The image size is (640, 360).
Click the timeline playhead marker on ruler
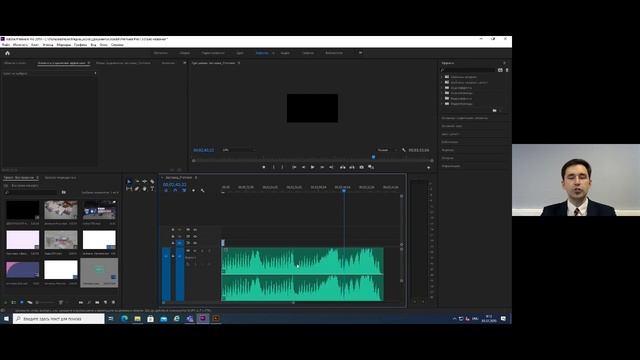click(x=344, y=190)
